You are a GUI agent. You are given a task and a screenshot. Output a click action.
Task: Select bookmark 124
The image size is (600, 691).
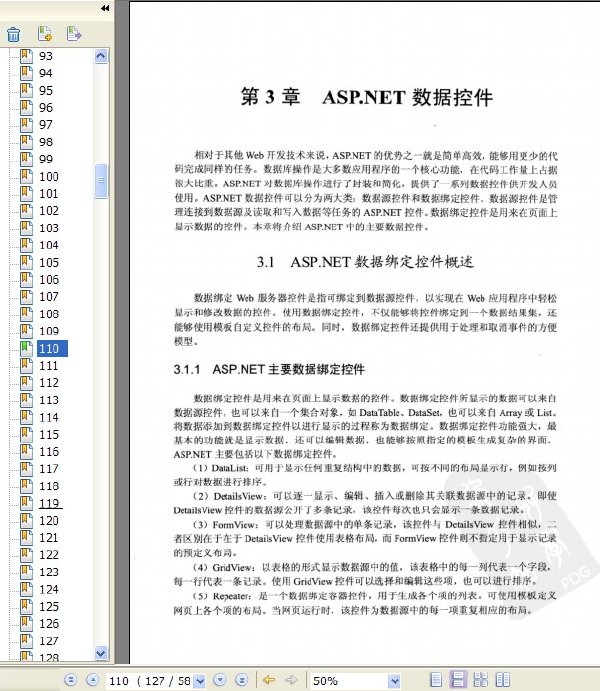point(49,589)
